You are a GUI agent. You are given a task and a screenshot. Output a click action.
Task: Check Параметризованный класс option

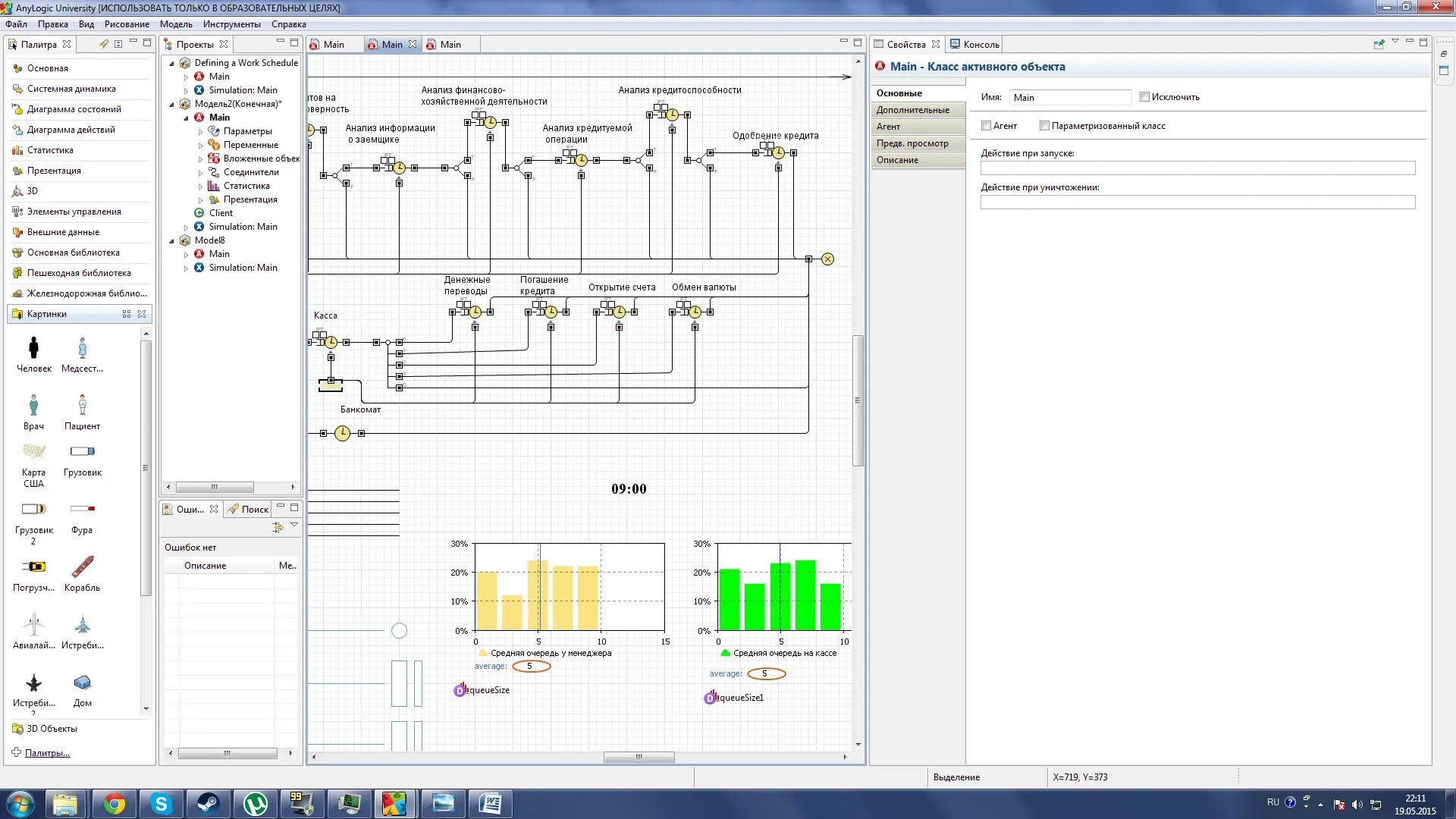click(x=1044, y=126)
